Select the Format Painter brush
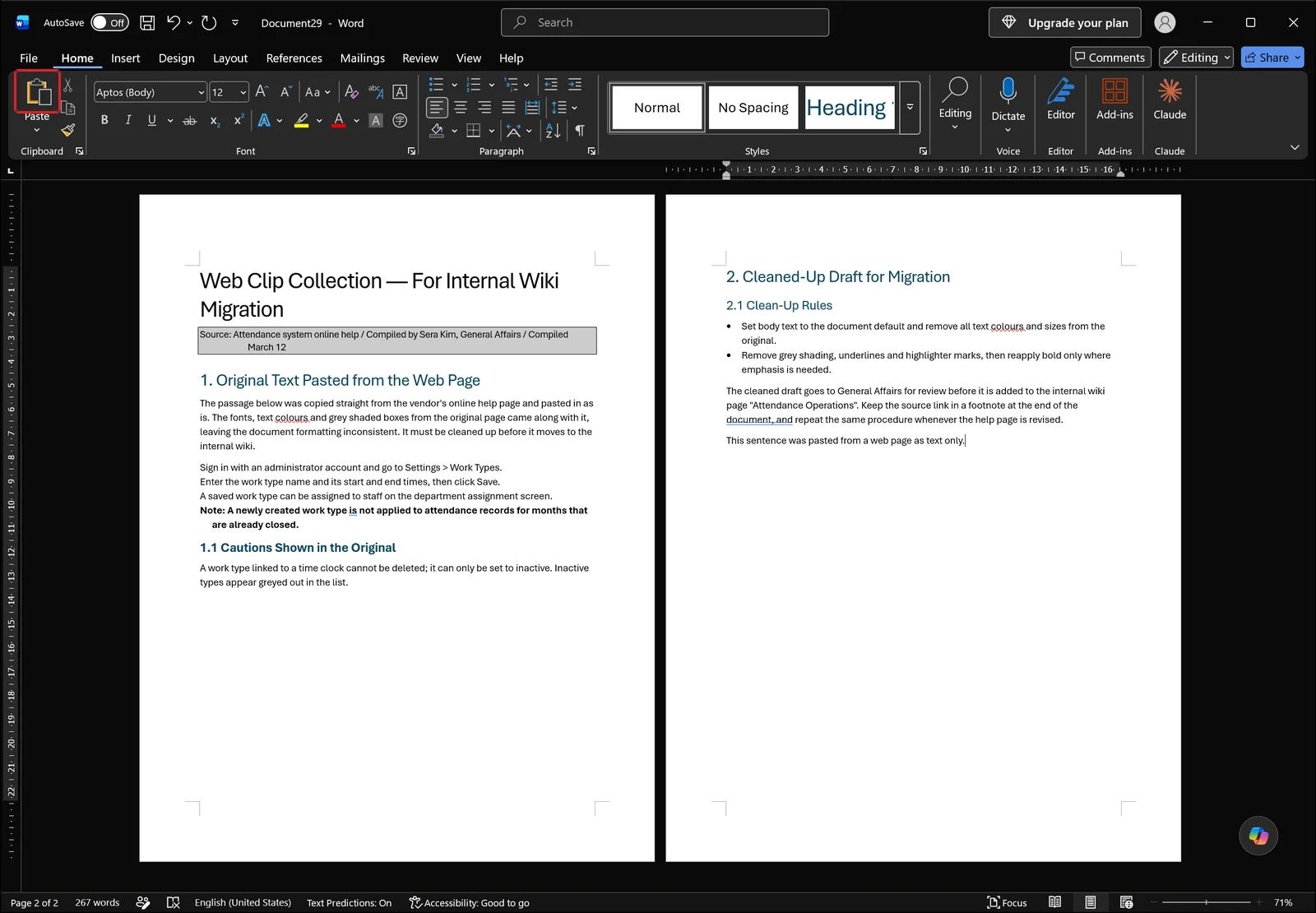 point(68,130)
